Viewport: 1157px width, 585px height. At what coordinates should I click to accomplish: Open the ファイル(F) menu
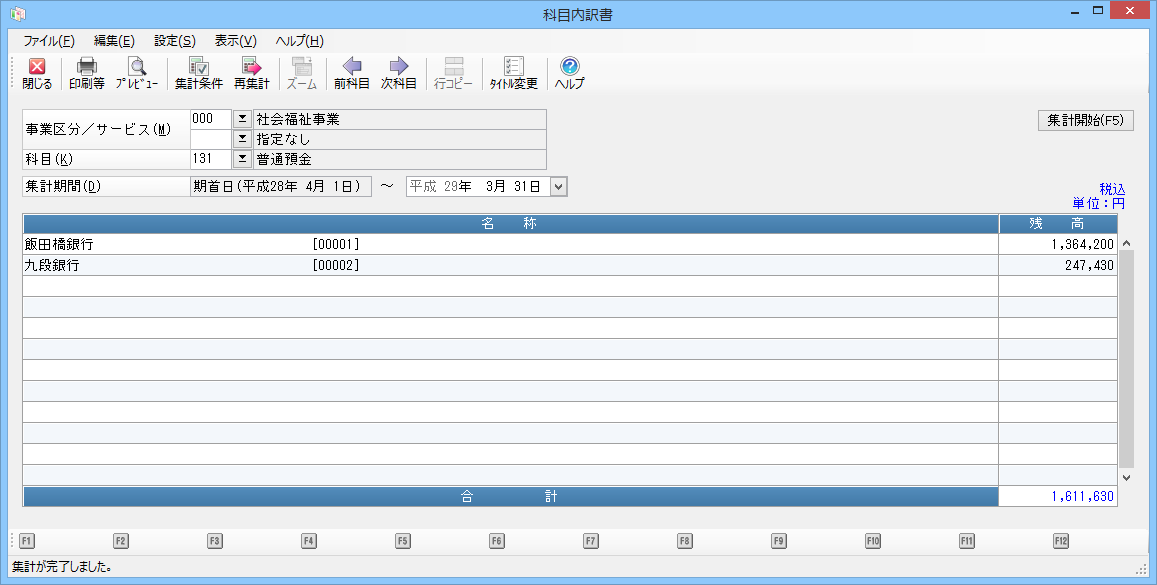(49, 41)
